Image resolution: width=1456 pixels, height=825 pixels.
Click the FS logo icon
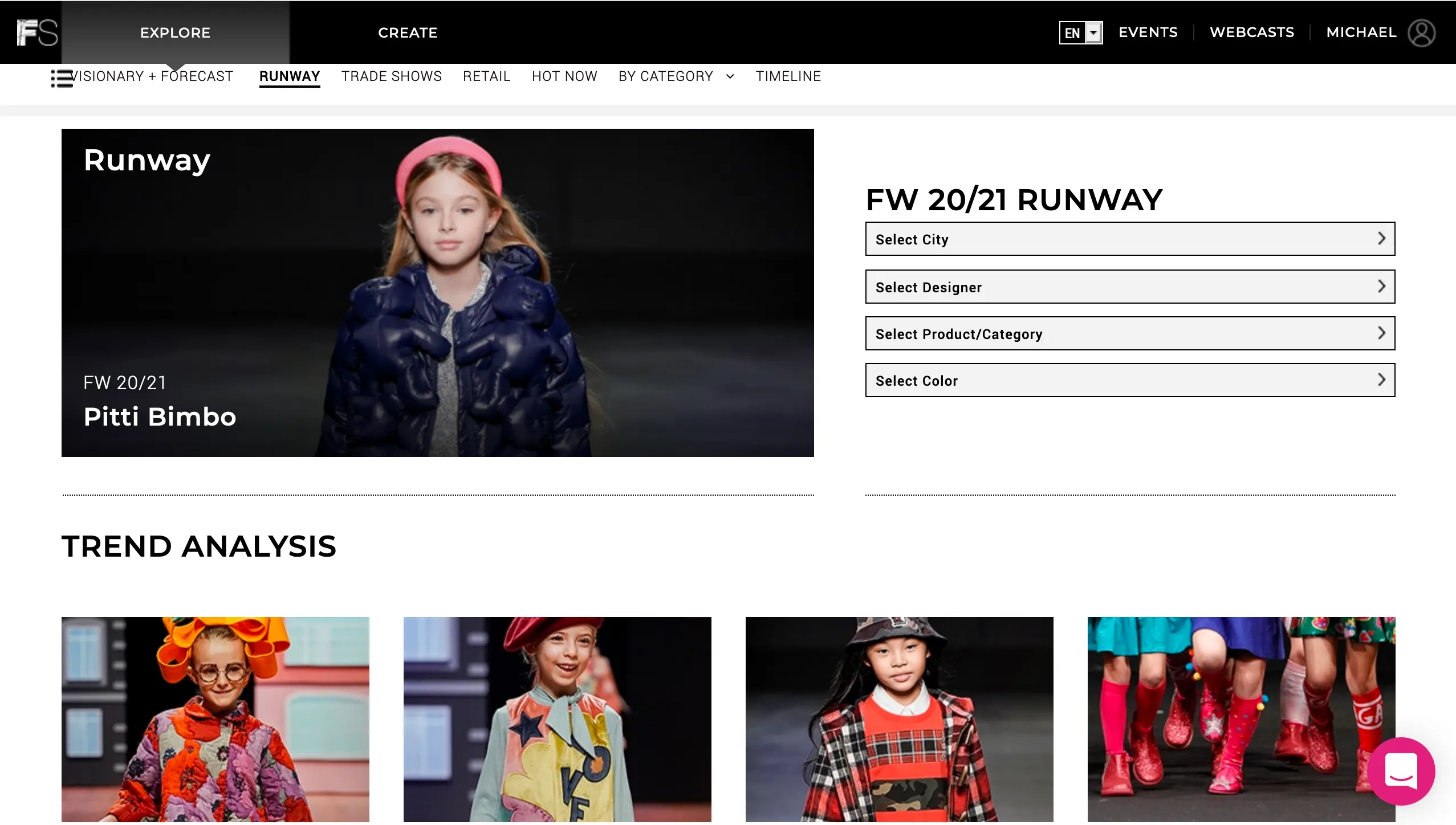coord(38,32)
